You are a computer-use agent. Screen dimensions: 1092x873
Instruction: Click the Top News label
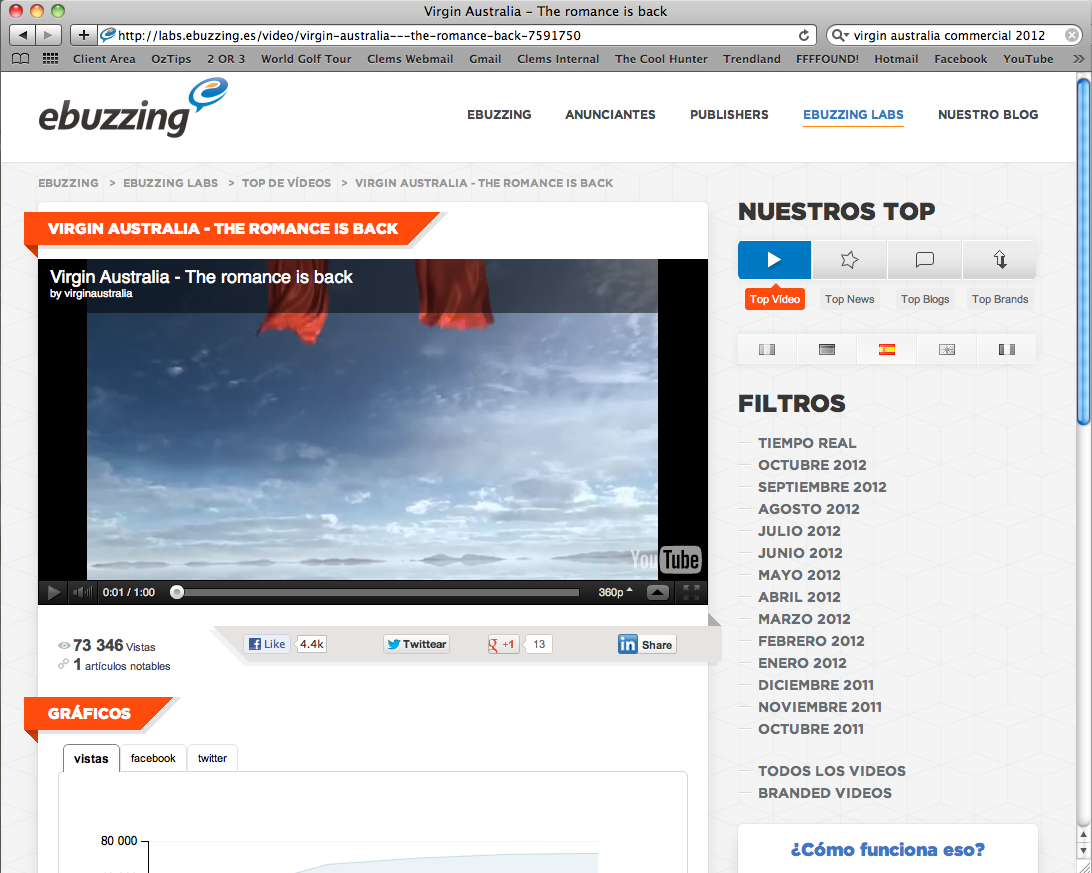click(850, 299)
